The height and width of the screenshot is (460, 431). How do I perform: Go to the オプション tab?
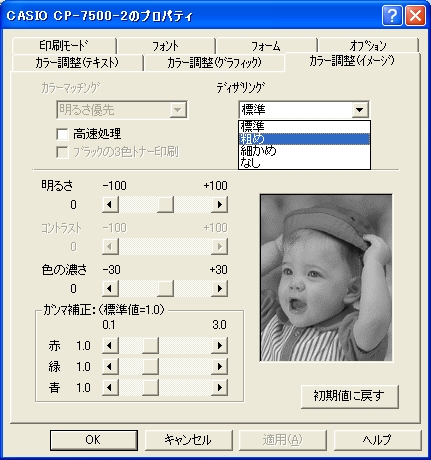click(x=368, y=45)
